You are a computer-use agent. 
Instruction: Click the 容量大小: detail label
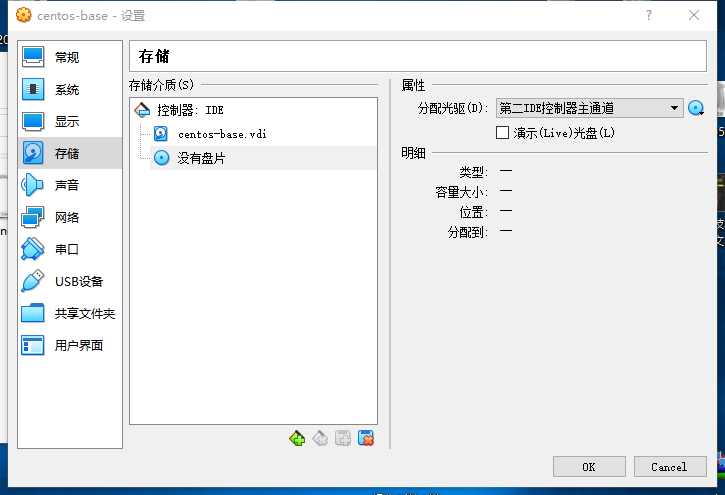pos(461,192)
